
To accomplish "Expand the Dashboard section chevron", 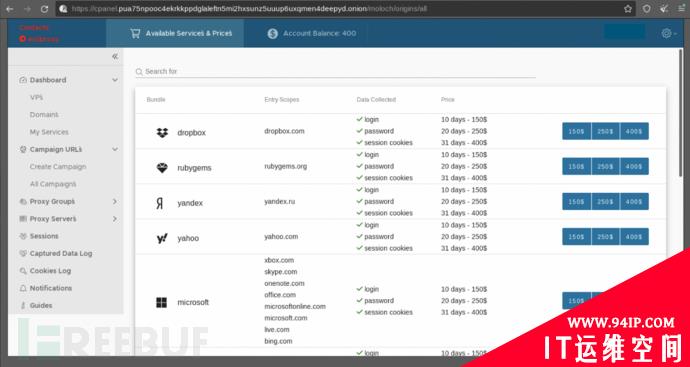I will (x=115, y=80).
